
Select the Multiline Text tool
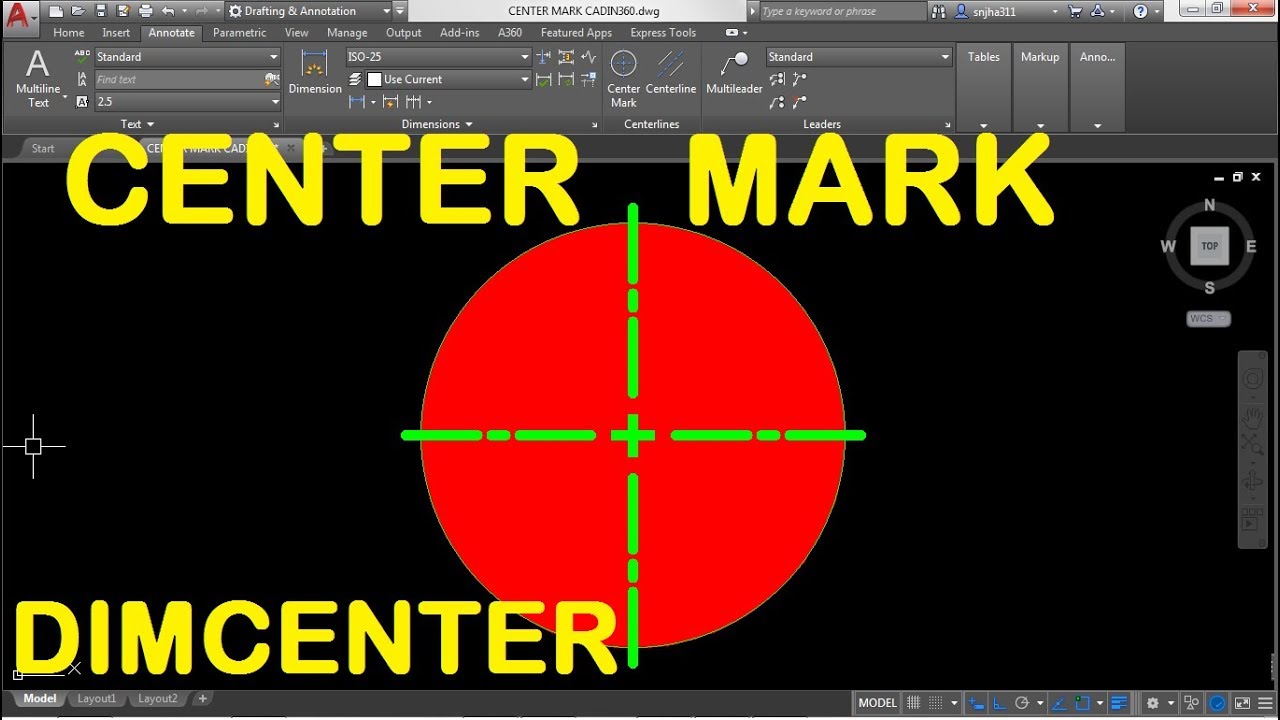[x=38, y=78]
